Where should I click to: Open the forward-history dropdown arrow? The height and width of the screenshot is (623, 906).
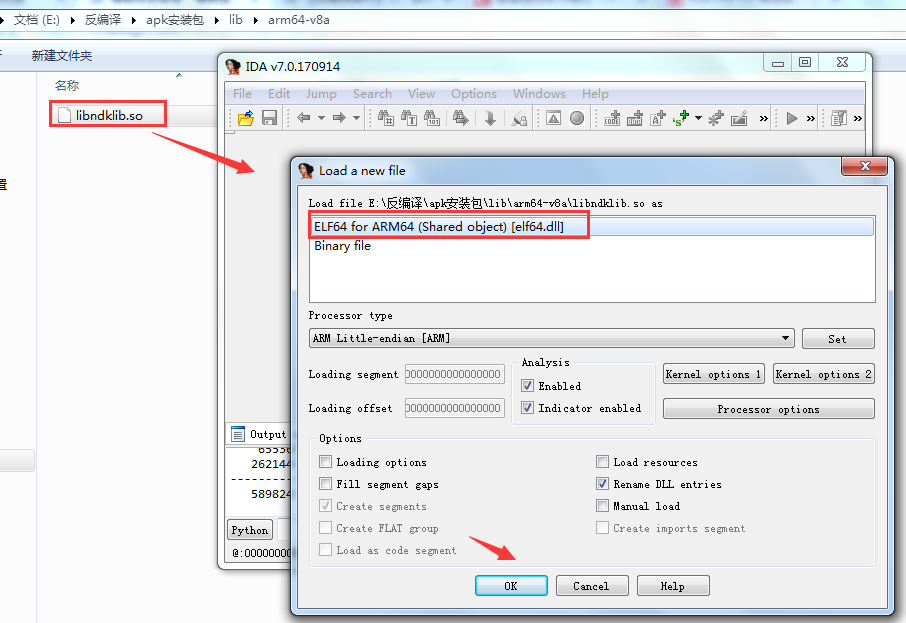coord(357,118)
